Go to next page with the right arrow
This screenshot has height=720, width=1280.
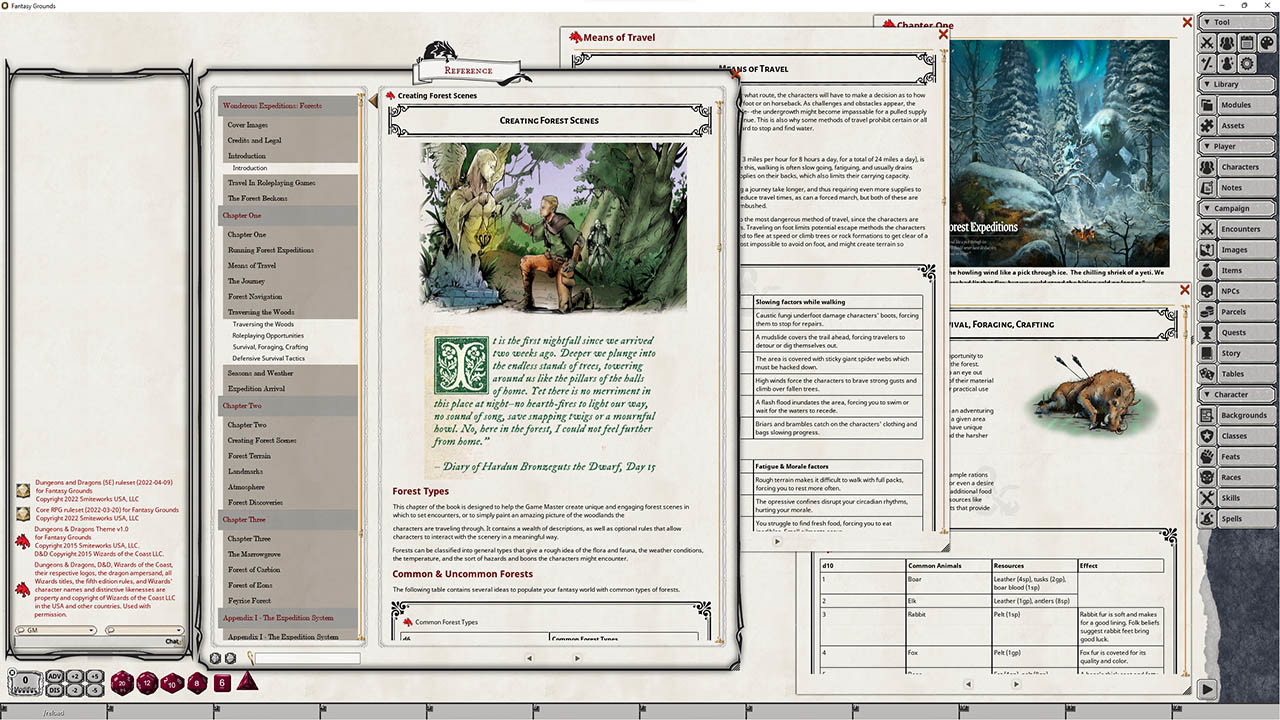click(x=577, y=658)
